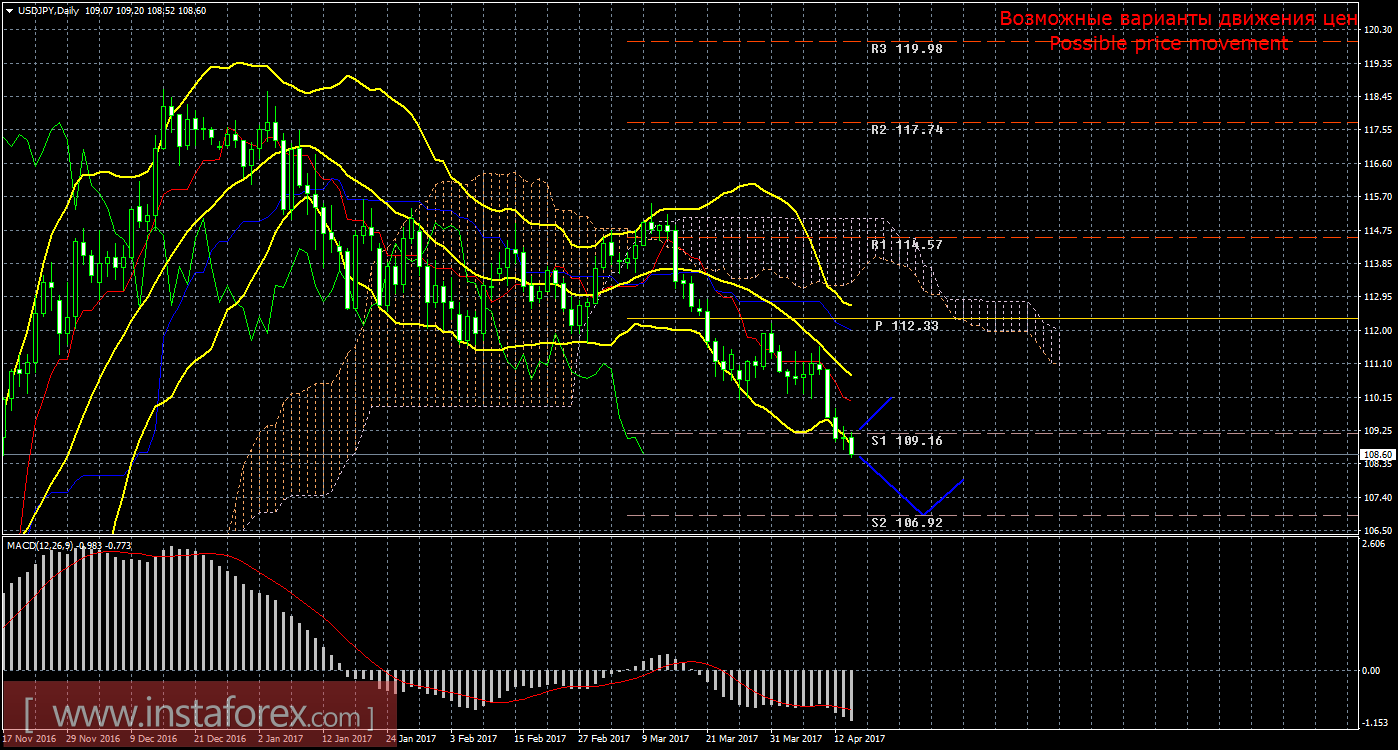
Task: Click the 0.00 level on MACD axis
Action: pyautogui.click(x=1372, y=670)
